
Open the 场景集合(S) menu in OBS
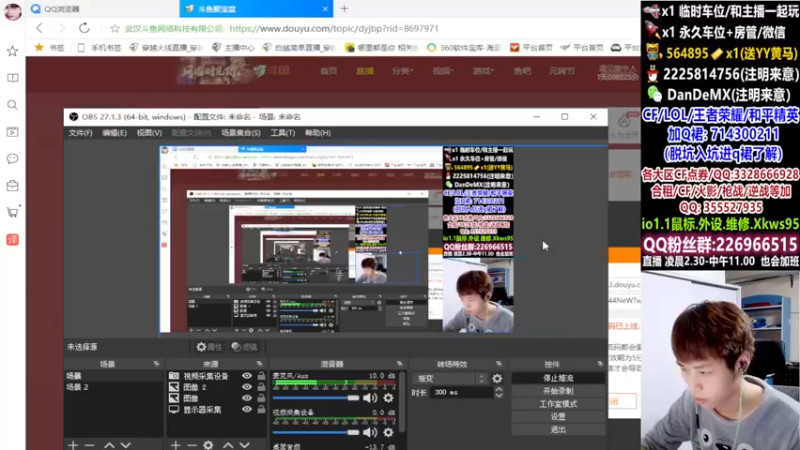(x=241, y=133)
